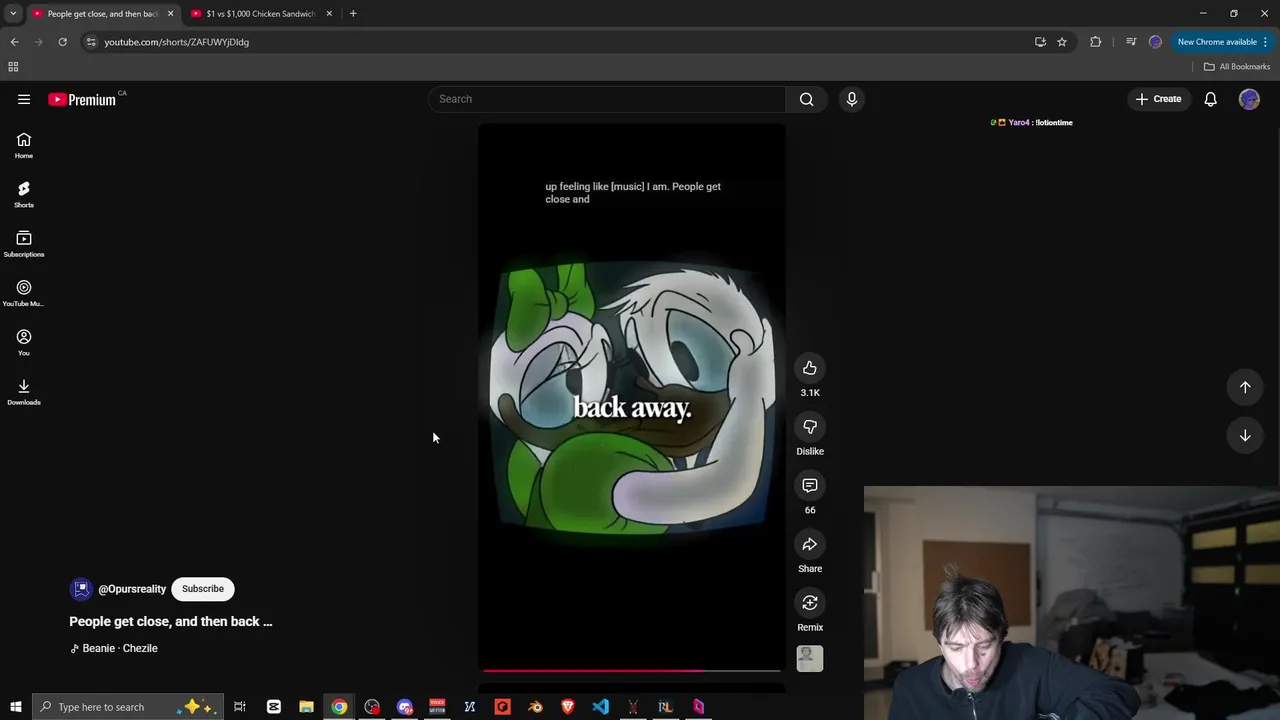Open the YouTube account avatar menu
Viewport: 1280px width, 720px height.
point(1249,99)
